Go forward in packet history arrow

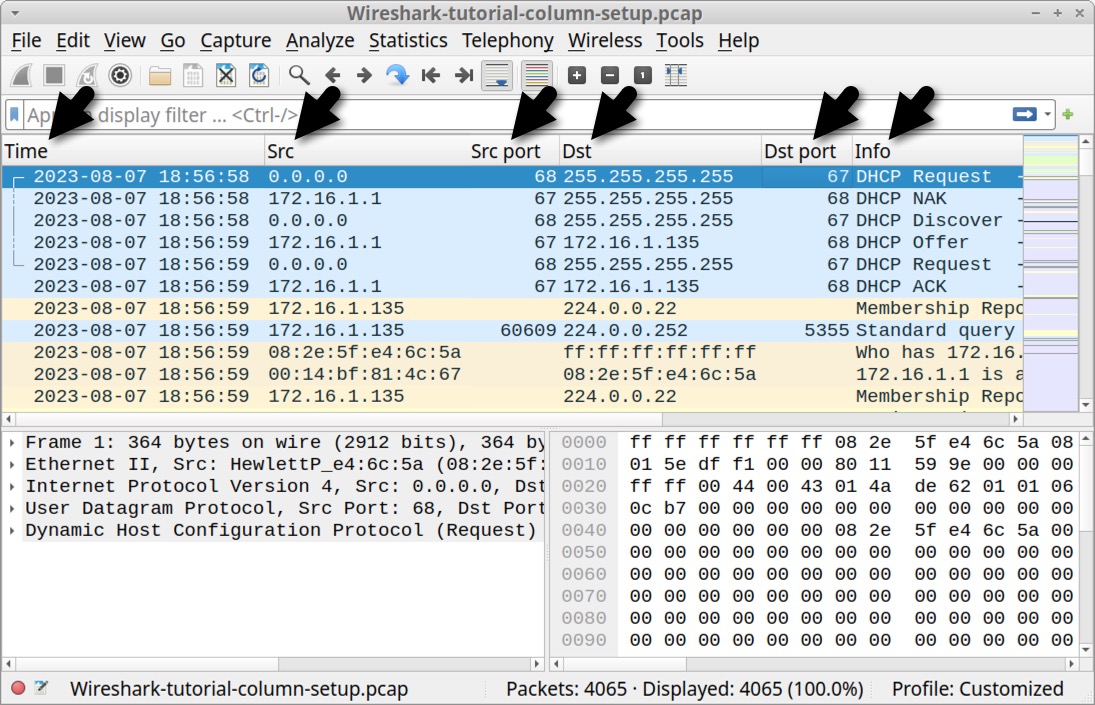364,75
